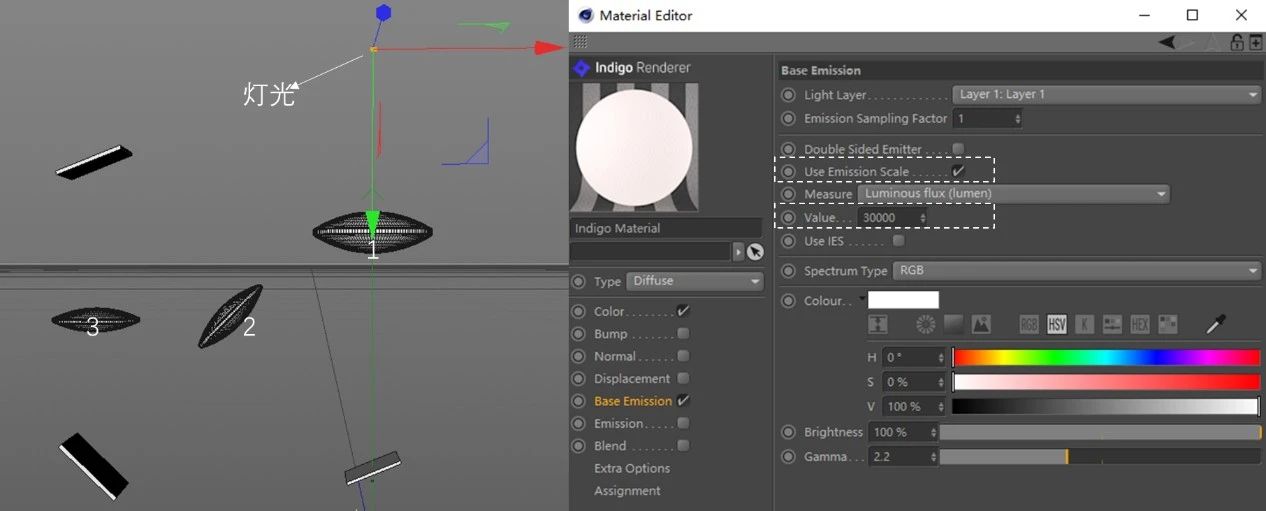
Task: Select the Bump channel label
Action: pyautogui.click(x=611, y=334)
